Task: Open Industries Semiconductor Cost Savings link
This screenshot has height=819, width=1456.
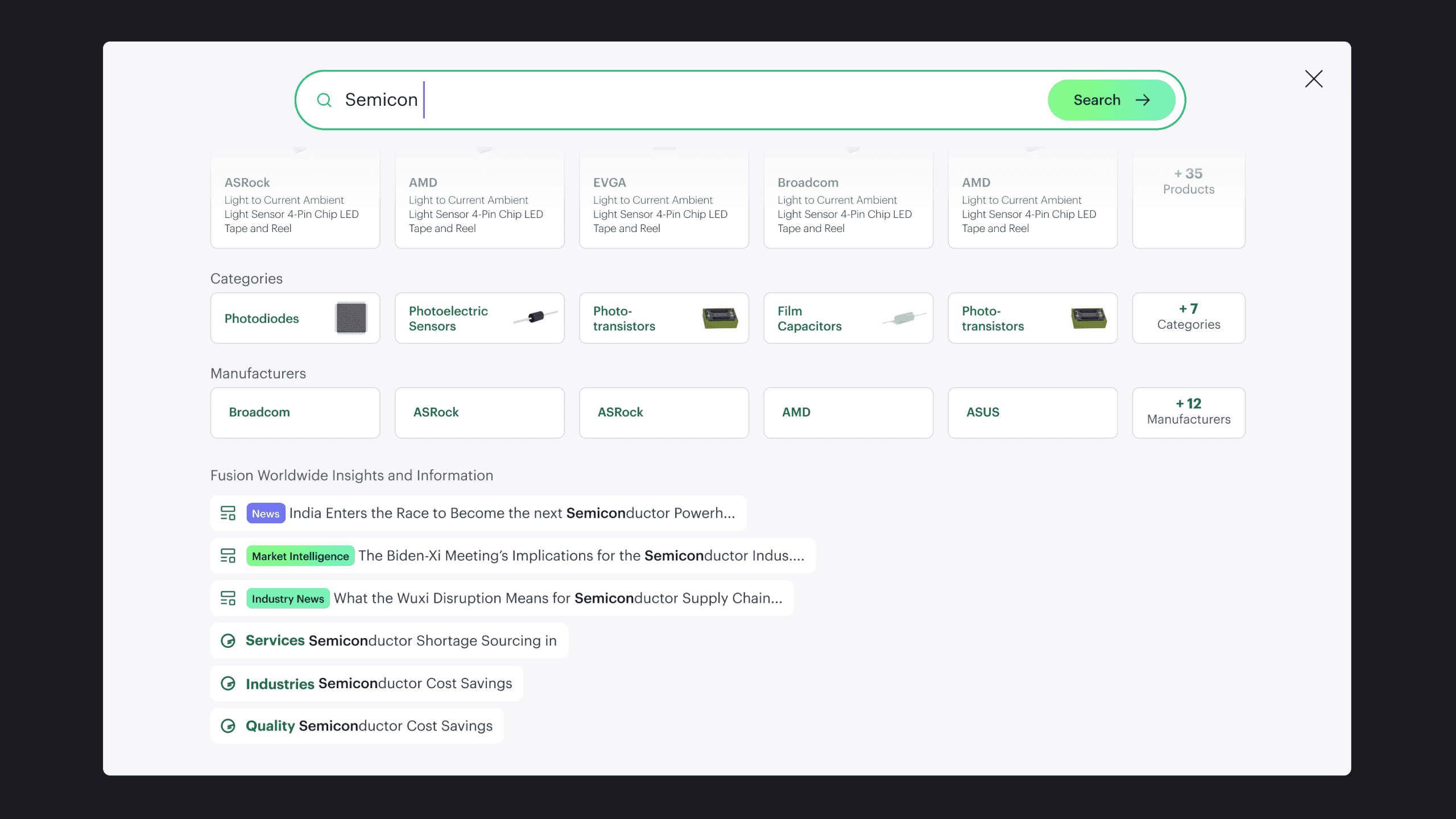Action: pos(379,684)
